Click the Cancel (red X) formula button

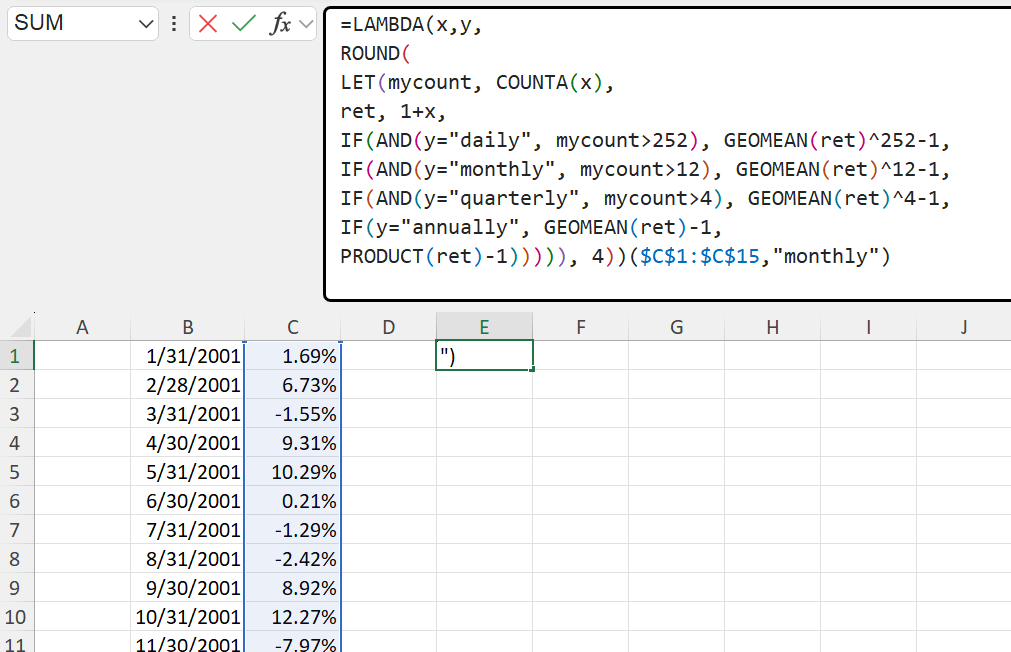[208, 24]
